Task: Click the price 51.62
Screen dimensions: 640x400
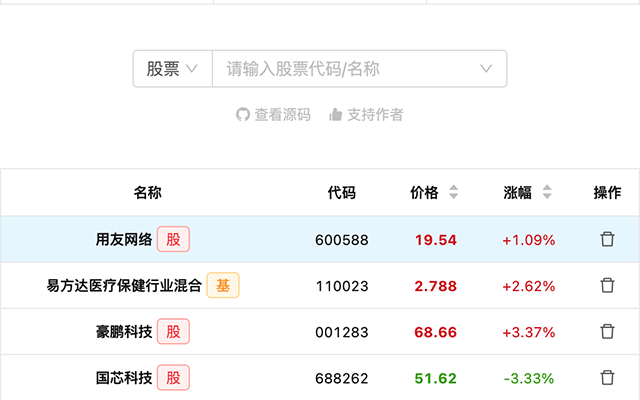Action: point(436,378)
